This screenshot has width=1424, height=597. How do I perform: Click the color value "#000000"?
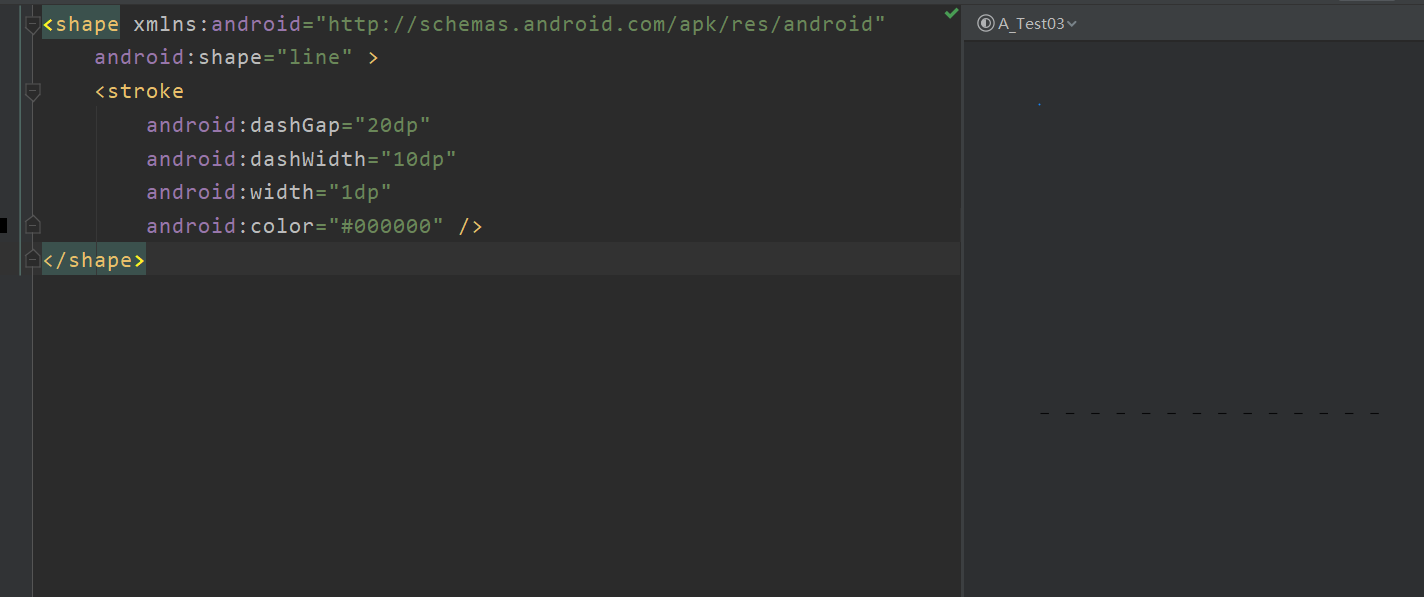[x=386, y=226]
